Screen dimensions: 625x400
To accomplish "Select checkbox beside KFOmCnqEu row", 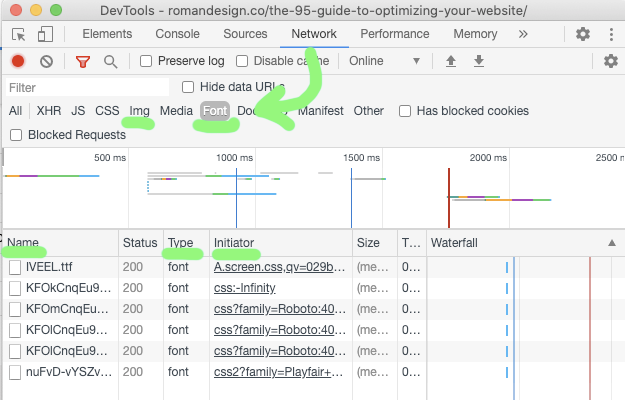I will tap(15, 309).
